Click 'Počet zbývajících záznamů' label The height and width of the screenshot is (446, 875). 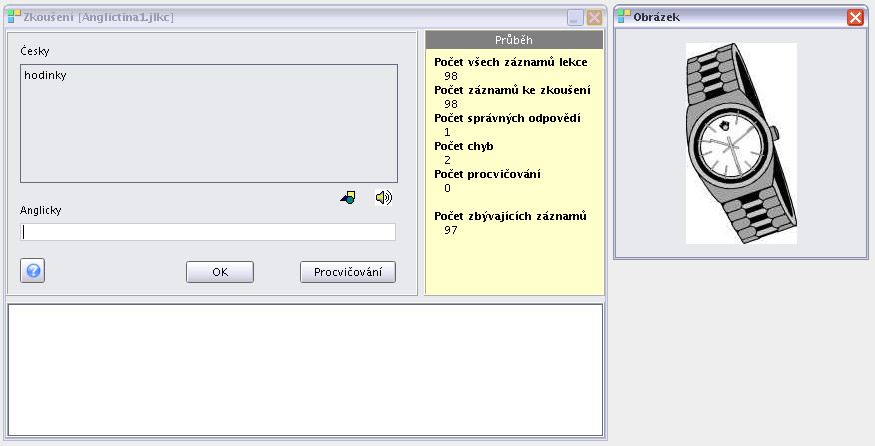pos(510,216)
